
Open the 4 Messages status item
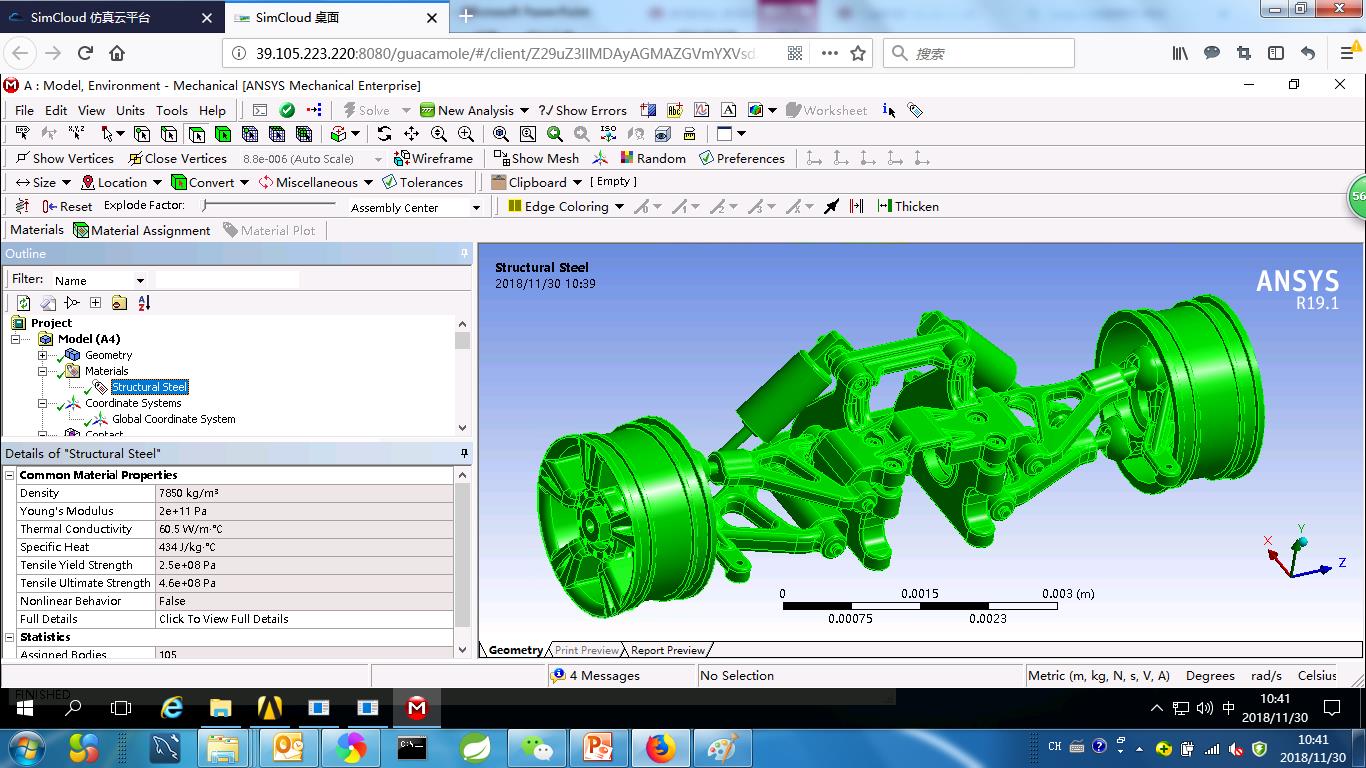click(x=596, y=675)
